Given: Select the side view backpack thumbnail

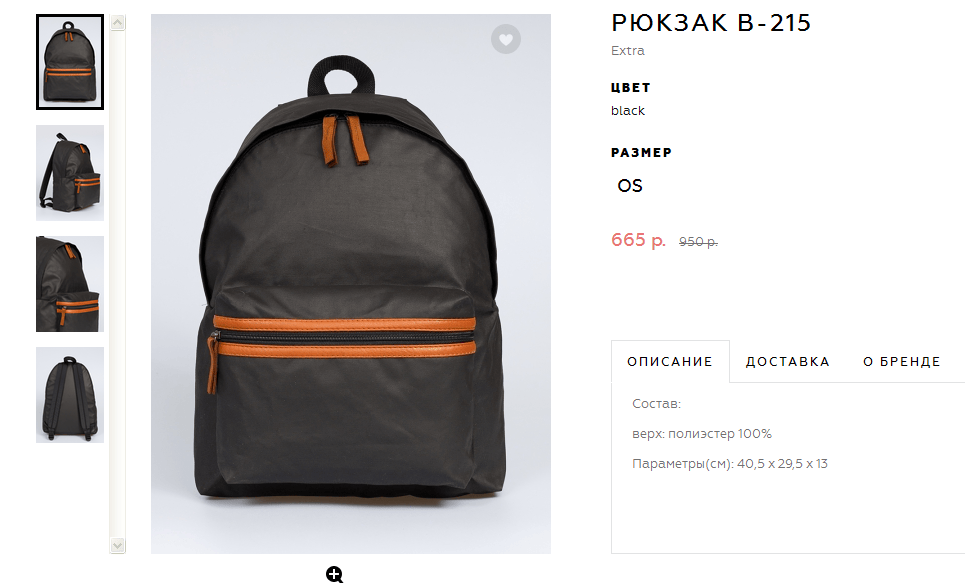Looking at the screenshot, I should point(70,173).
